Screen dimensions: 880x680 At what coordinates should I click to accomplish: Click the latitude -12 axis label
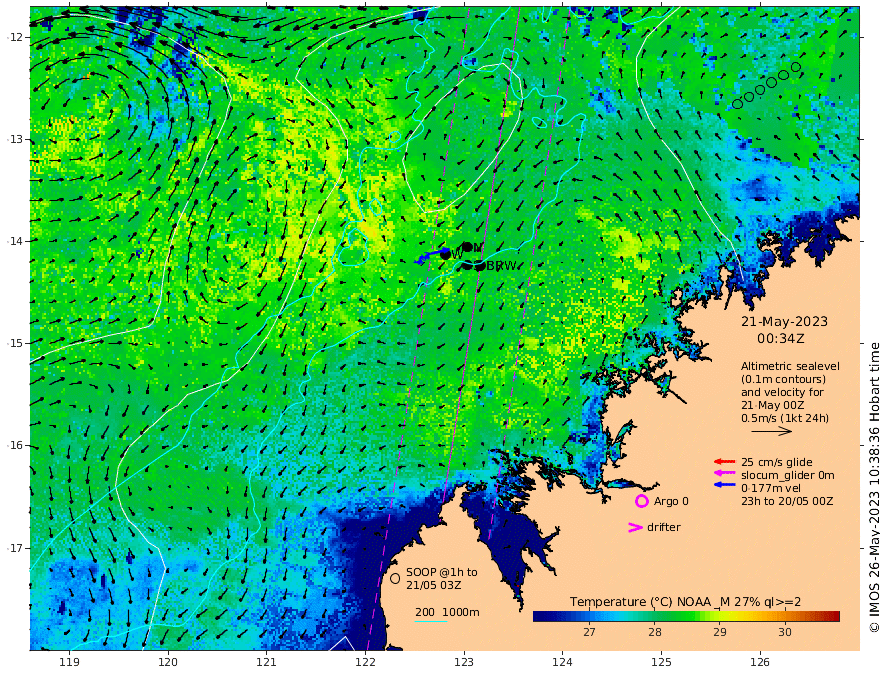15,37
